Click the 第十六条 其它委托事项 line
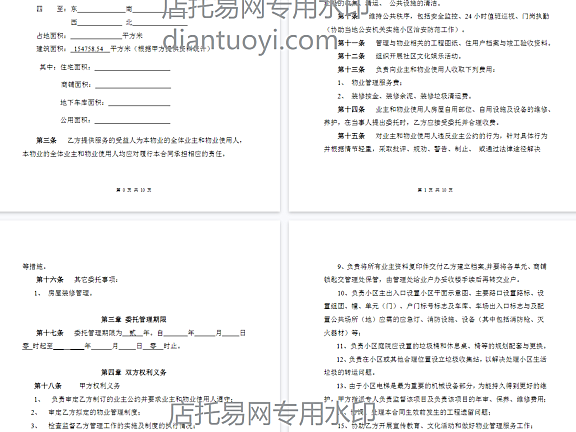 pos(77,280)
